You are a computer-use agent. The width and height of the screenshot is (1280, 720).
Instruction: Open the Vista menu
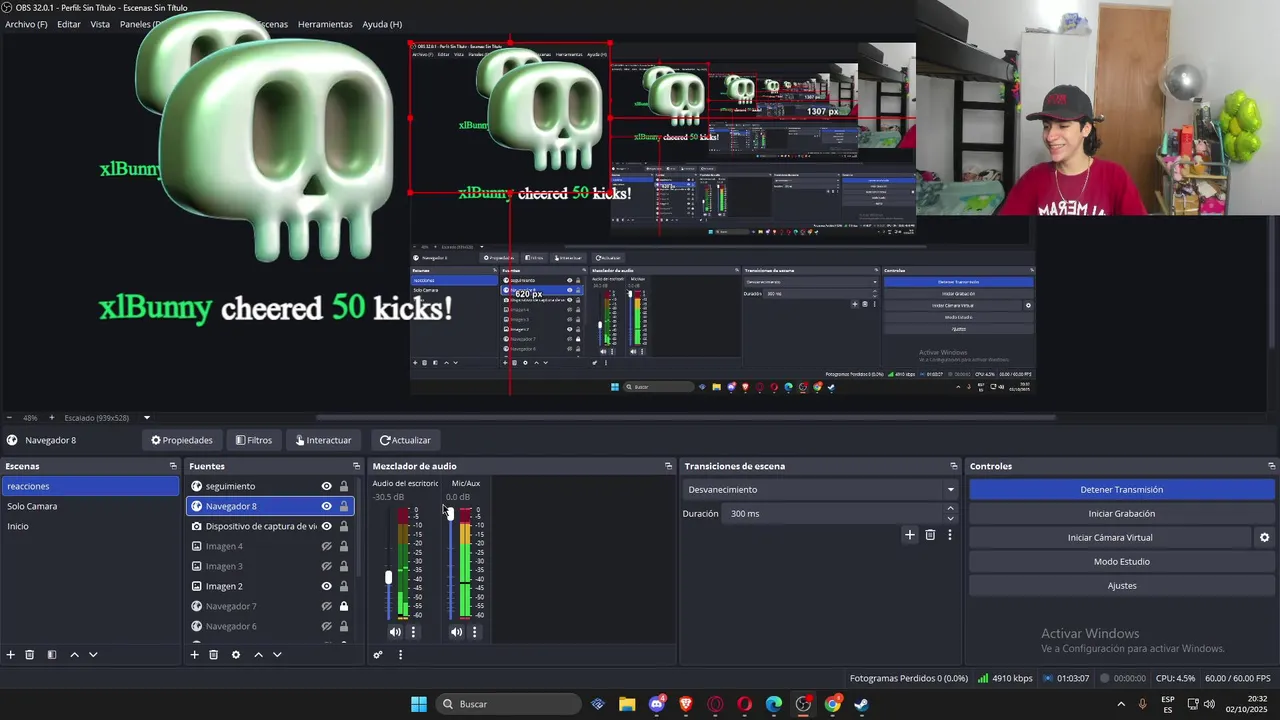click(100, 24)
